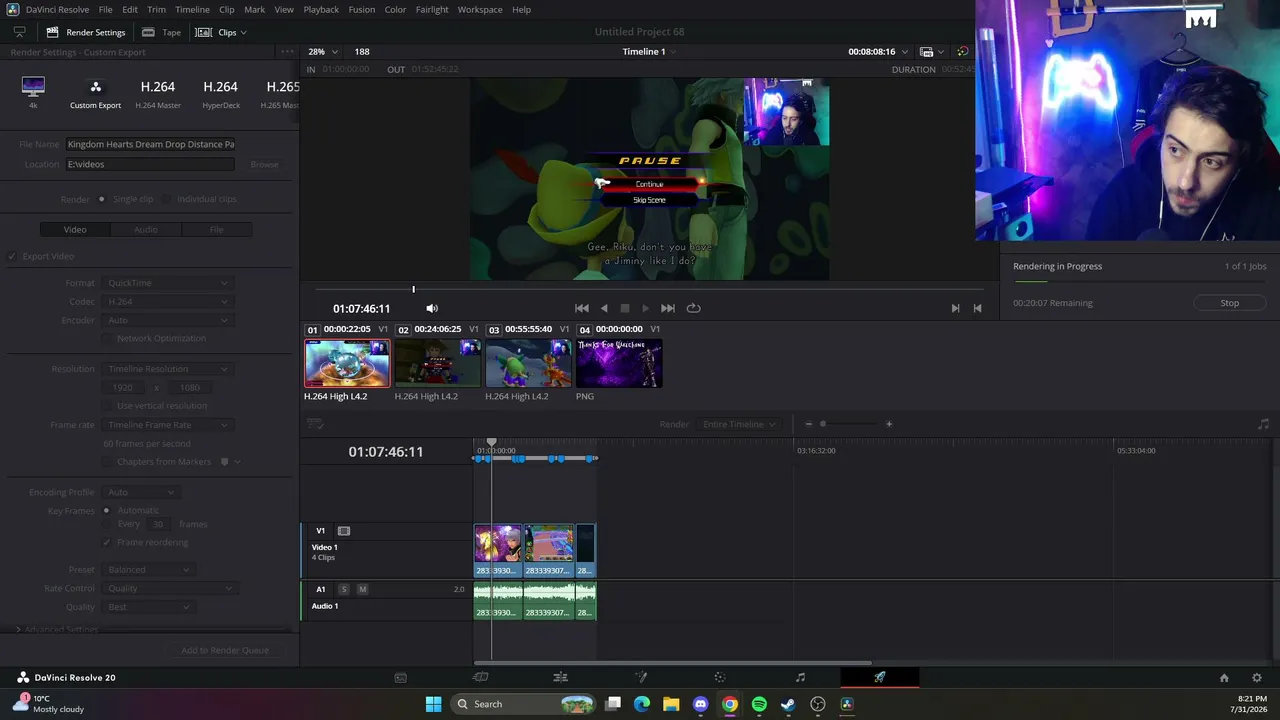Open Project Settings gear icon

tap(1257, 678)
